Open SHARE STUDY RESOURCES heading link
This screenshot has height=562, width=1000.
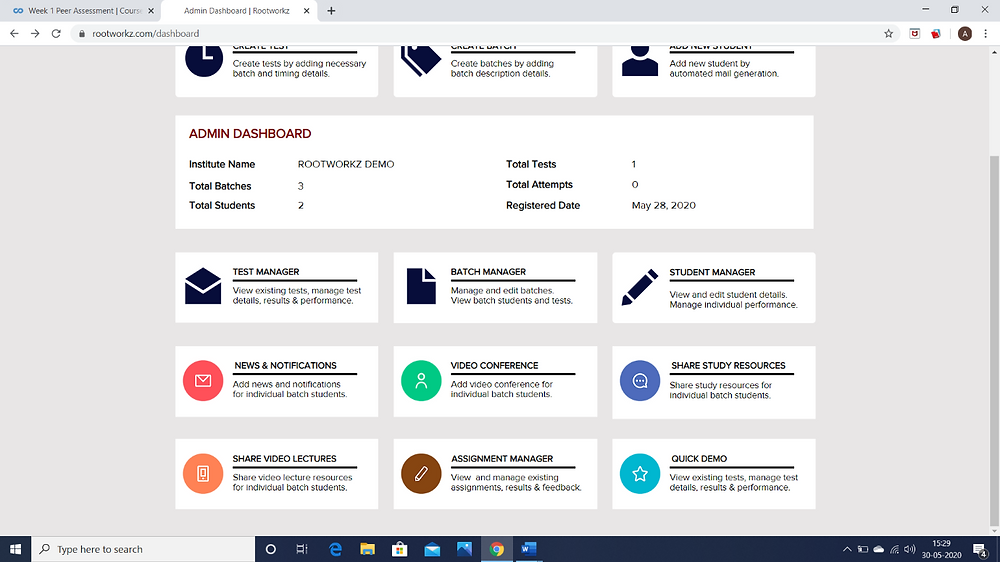(x=728, y=366)
